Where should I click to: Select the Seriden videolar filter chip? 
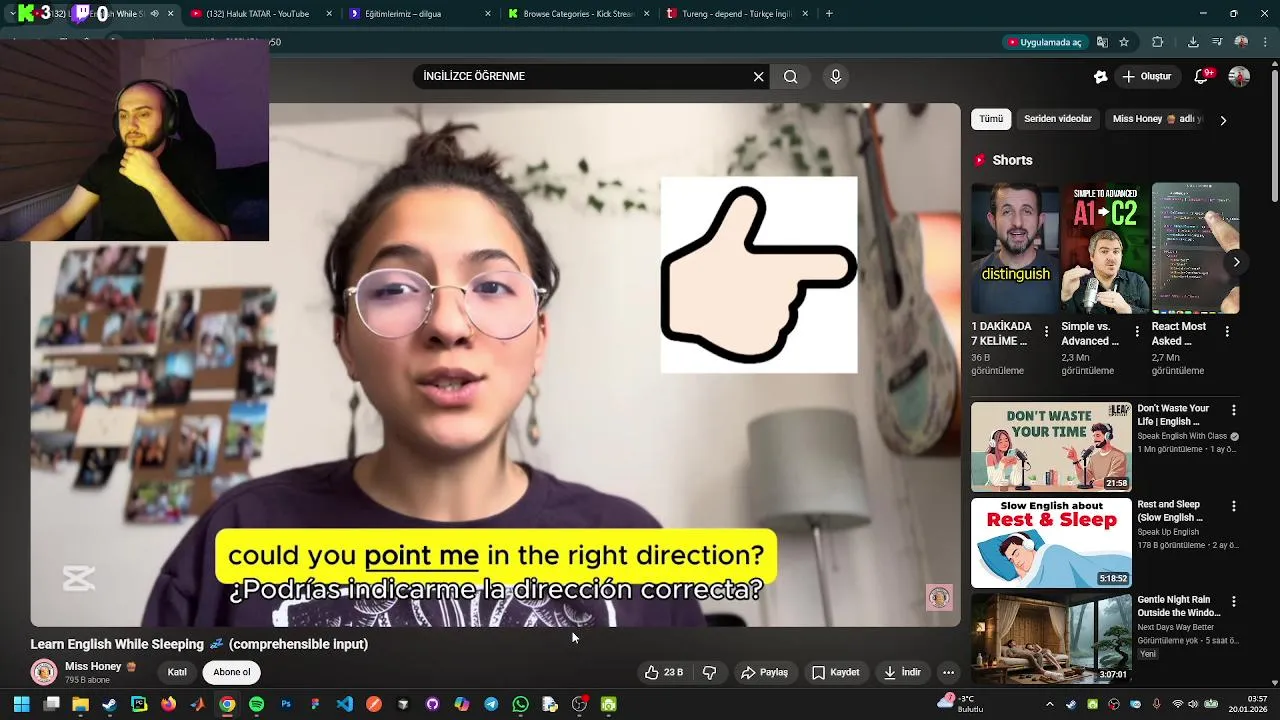click(1058, 119)
